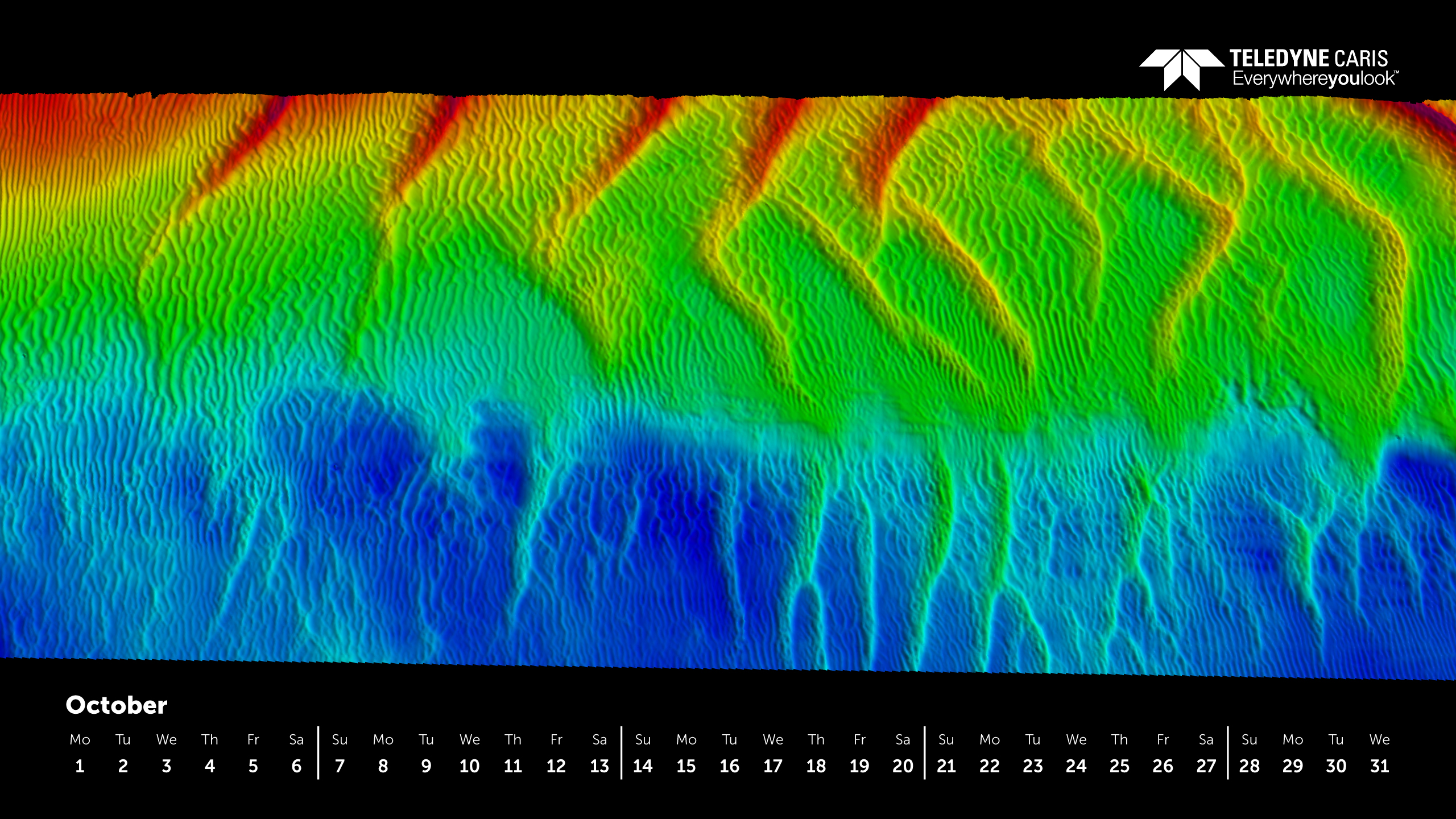Viewport: 1456px width, 819px height.
Task: Click the "Everywhereyoulook" tagline
Action: pyautogui.click(x=1316, y=78)
